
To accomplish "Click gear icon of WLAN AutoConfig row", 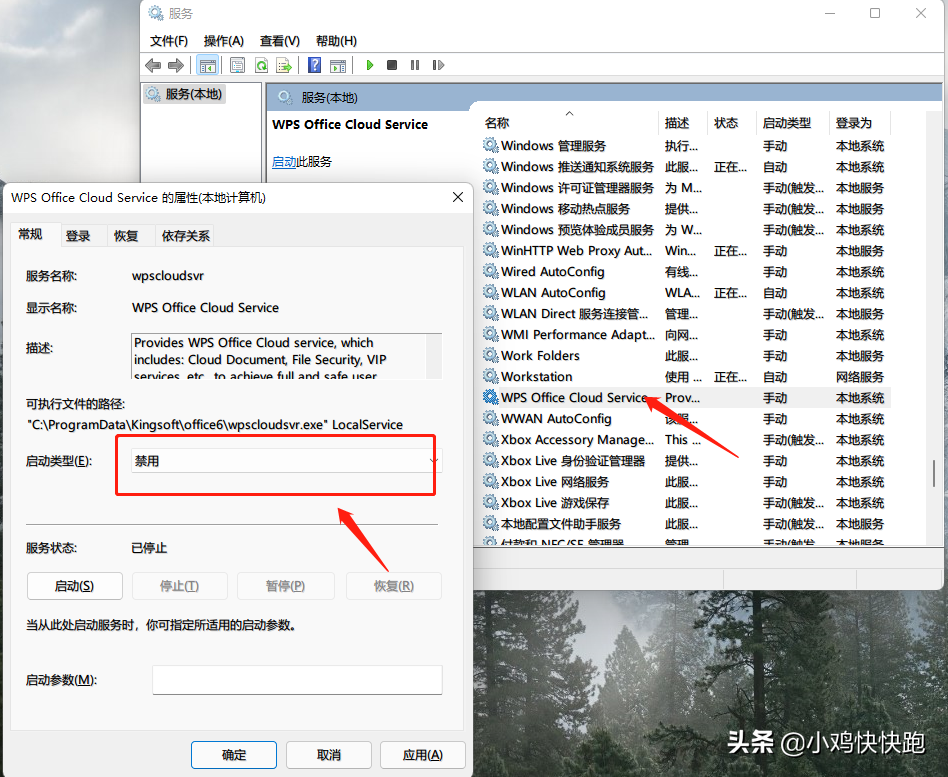I will [x=490, y=292].
